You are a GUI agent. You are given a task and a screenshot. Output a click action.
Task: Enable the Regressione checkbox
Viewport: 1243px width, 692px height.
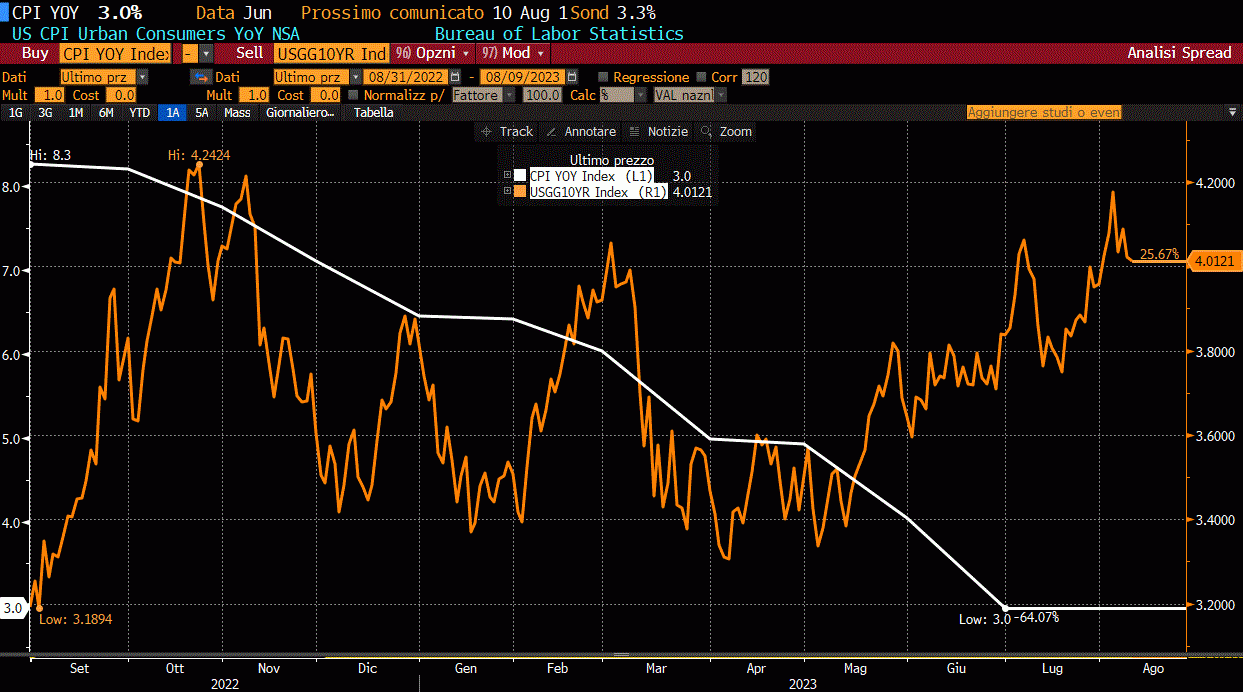tap(603, 77)
